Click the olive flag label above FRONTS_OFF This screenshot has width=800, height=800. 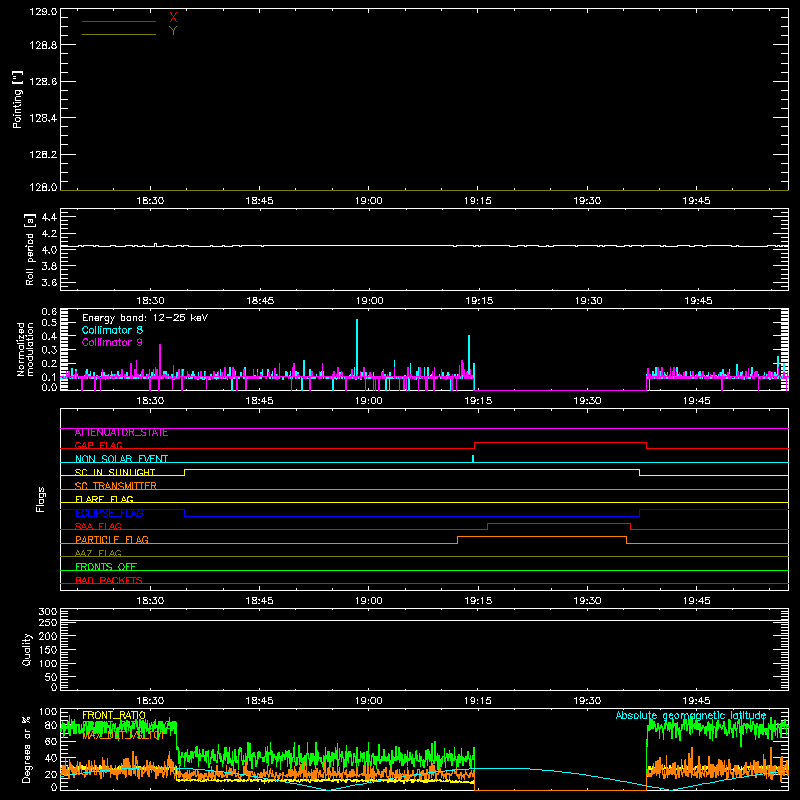(98, 553)
